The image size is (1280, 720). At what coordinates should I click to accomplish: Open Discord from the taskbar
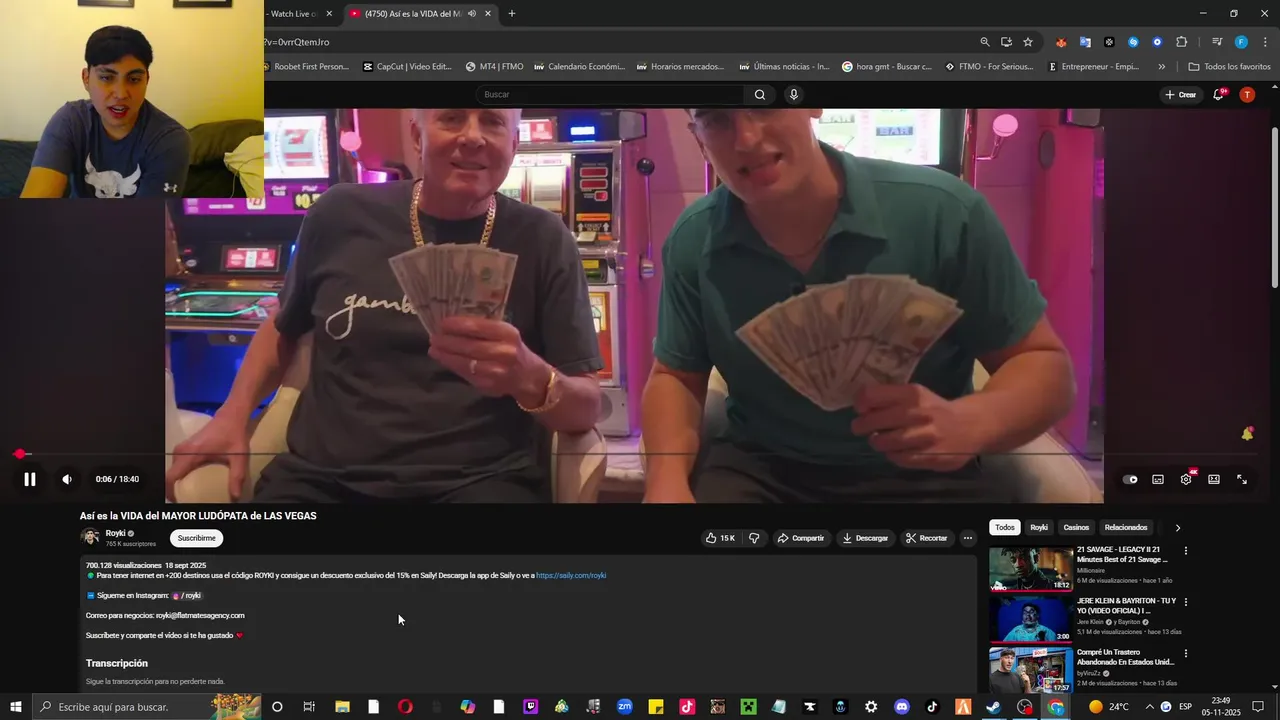pyautogui.click(x=902, y=707)
